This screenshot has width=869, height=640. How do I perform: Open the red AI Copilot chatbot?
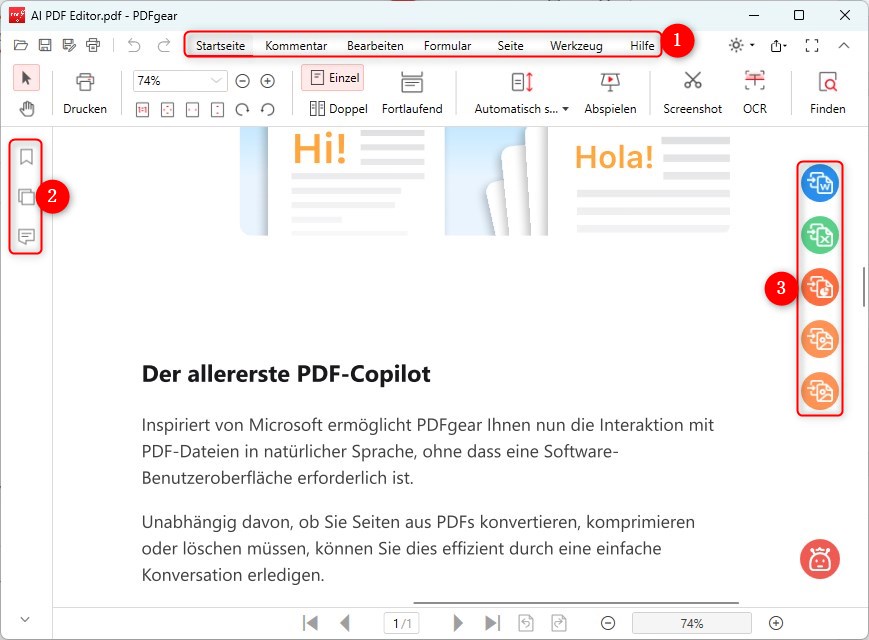820,559
